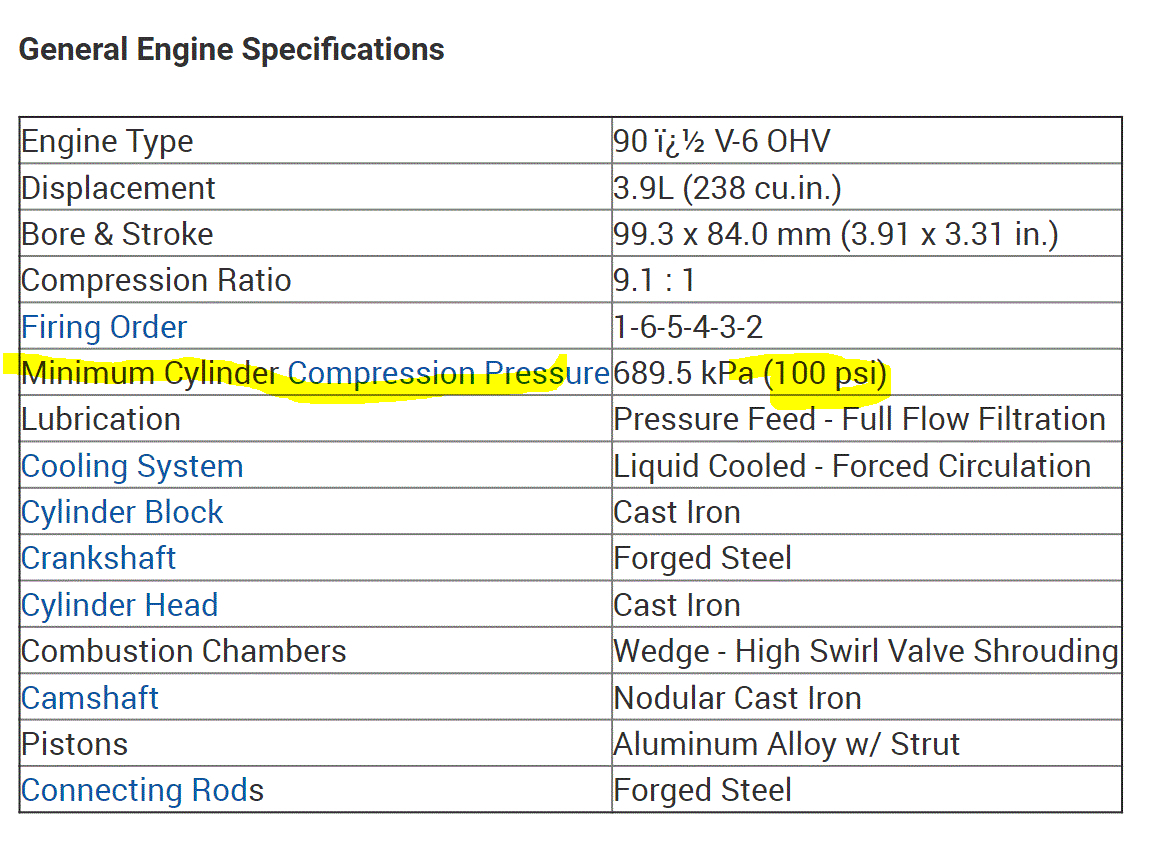This screenshot has height=843, width=1153.
Task: Click the Aluminum Alloy w/ Strut value
Action: pos(787,744)
